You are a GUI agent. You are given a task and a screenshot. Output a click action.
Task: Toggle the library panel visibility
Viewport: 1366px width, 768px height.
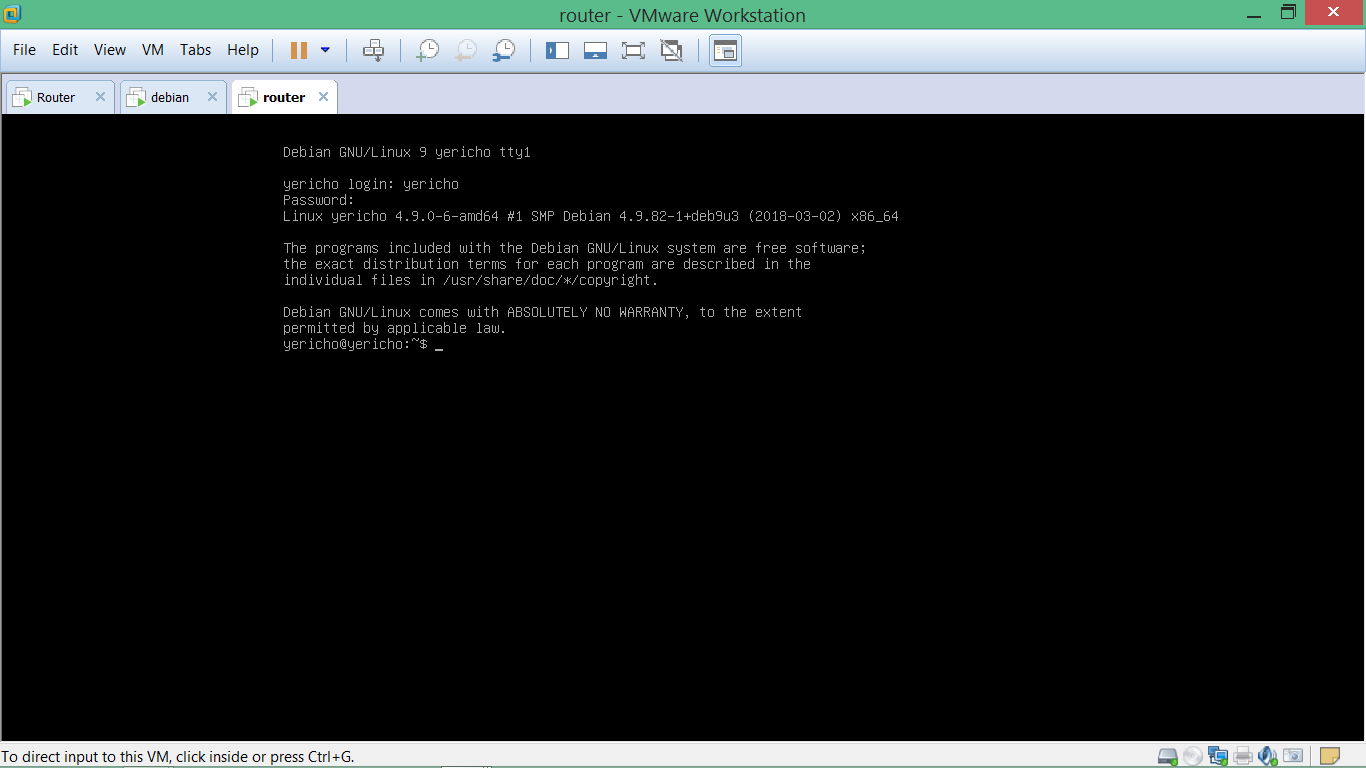click(x=557, y=50)
